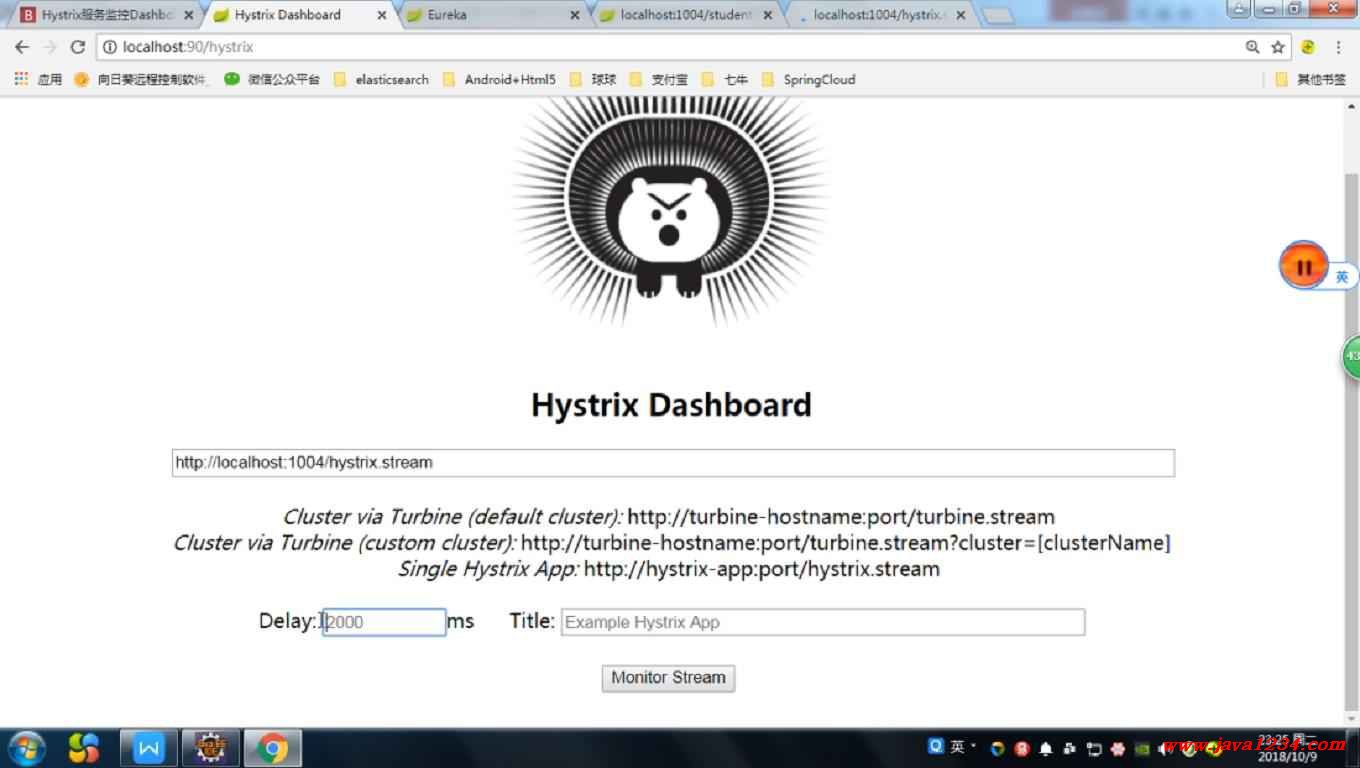This screenshot has width=1360, height=768.
Task: Open a new browser tab
Action: click(997, 15)
